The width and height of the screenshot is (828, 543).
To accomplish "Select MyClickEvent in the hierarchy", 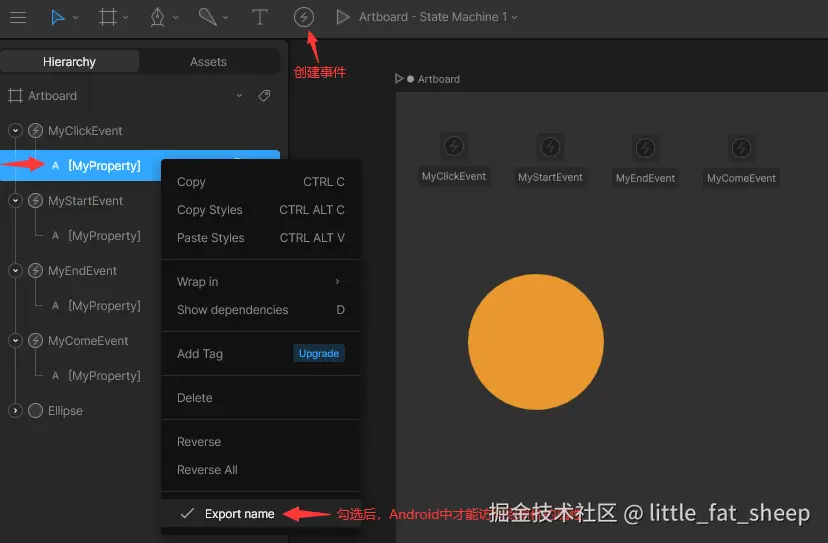I will pos(85,130).
